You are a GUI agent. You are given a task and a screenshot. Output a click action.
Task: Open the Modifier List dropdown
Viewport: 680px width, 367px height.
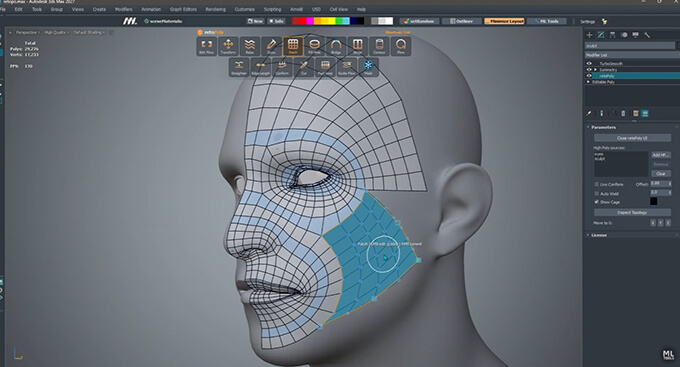pyautogui.click(x=632, y=55)
